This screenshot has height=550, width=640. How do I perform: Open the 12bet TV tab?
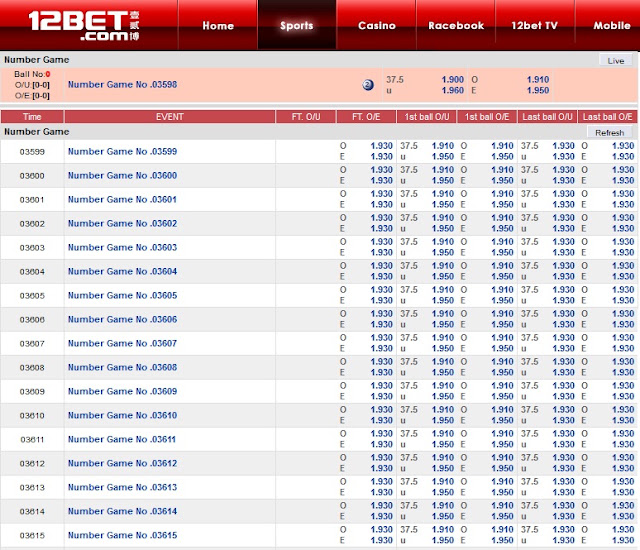pos(534,25)
